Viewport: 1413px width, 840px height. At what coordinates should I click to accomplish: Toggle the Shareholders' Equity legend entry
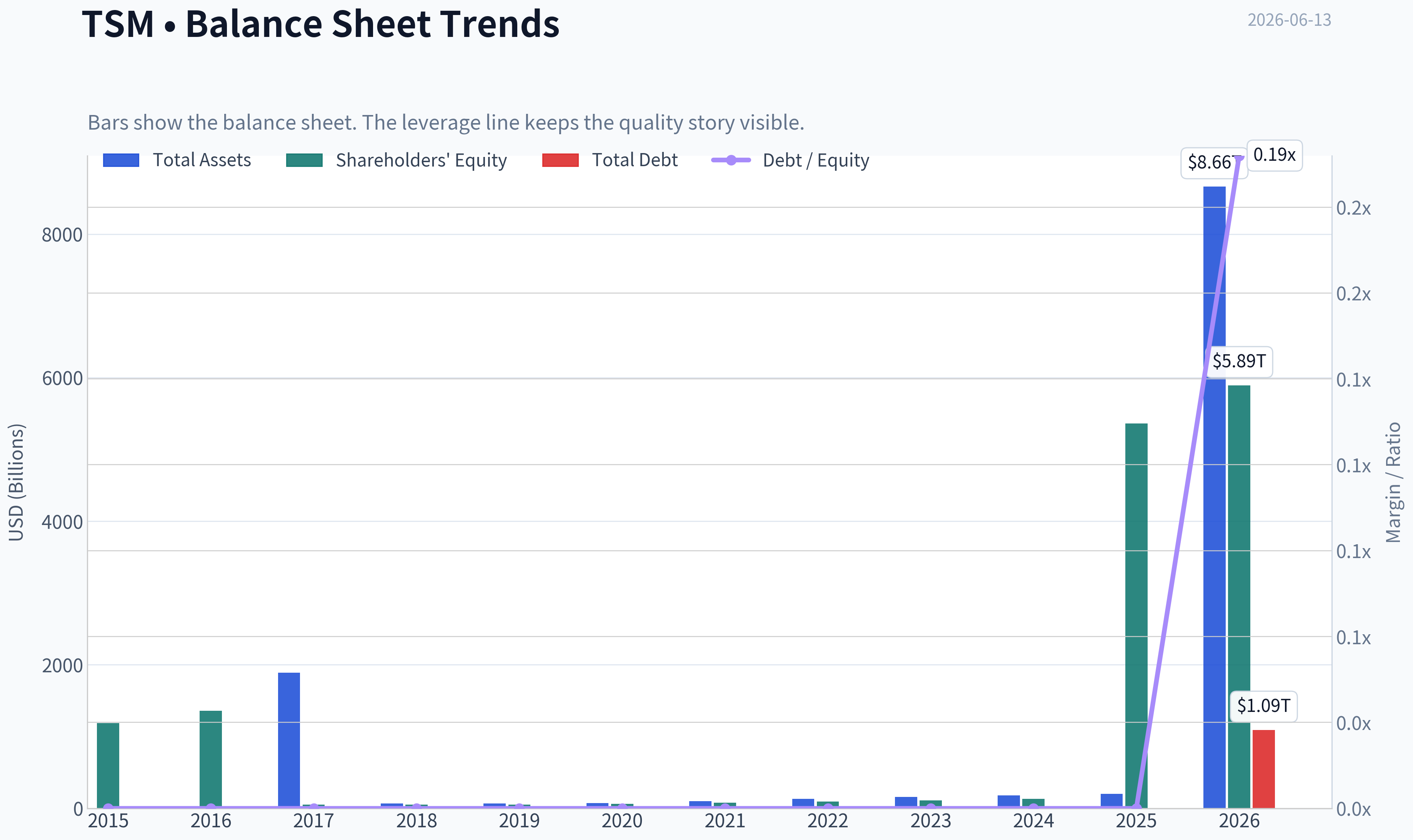click(x=396, y=160)
